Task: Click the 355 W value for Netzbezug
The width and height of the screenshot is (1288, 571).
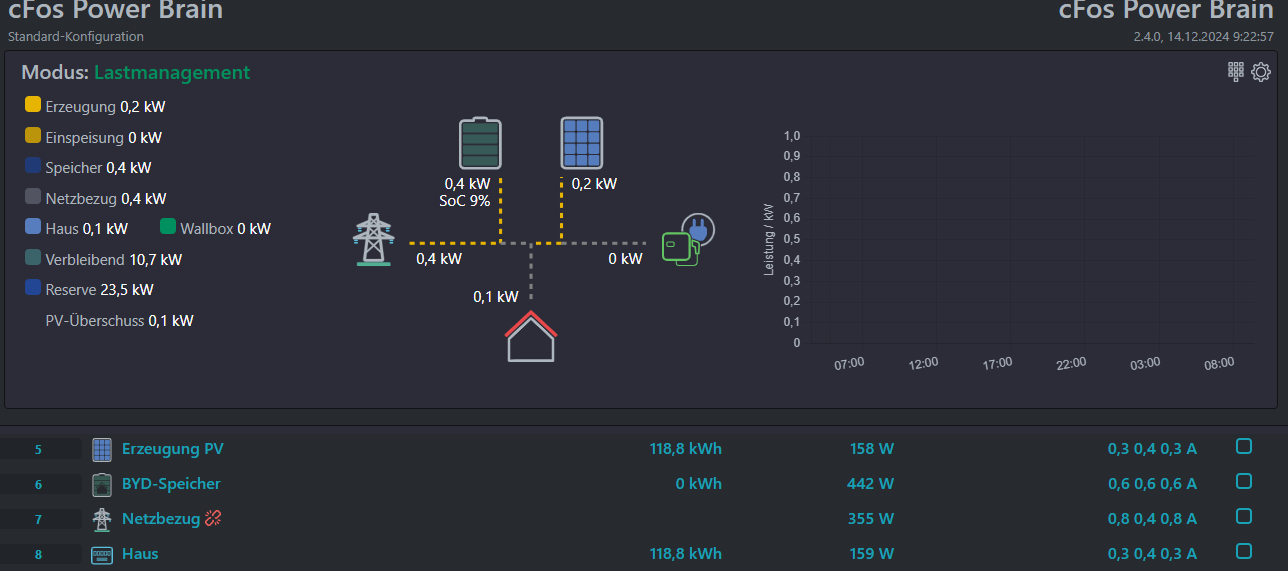Action: tap(871, 519)
